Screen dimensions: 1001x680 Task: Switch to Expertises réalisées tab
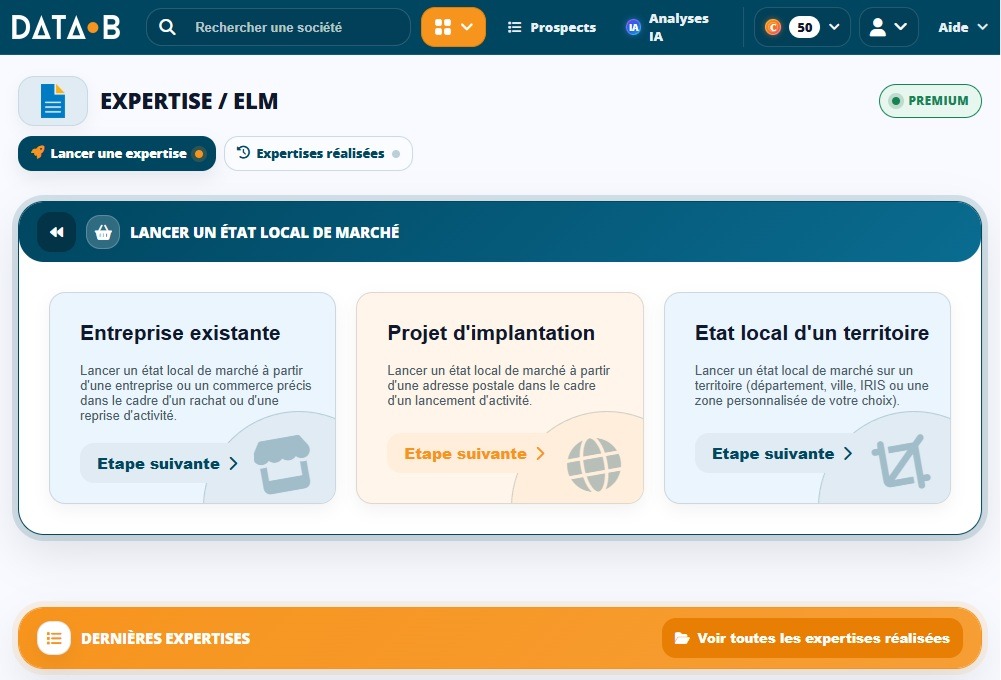coord(319,153)
